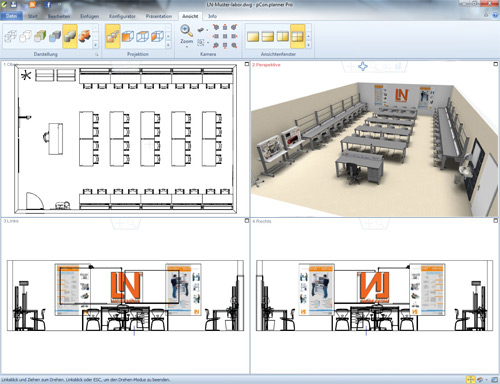Click the middle arrow of the Ansichtenfenster gallery

tap(309, 36)
